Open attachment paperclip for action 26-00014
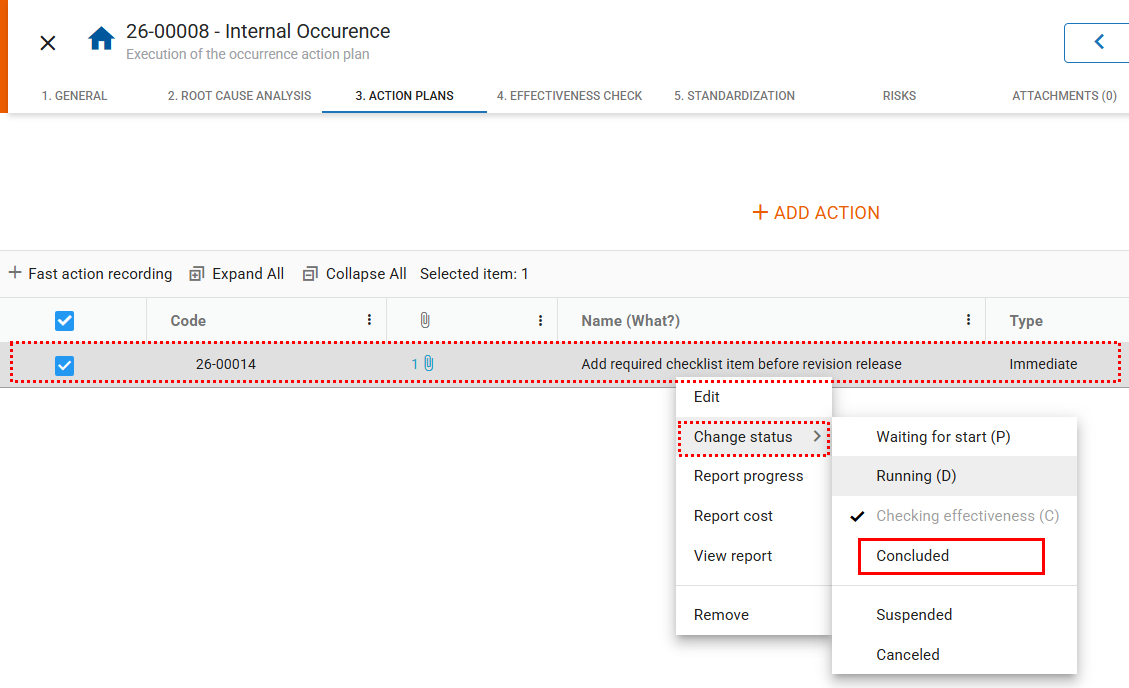Screen dimensions: 1129x688 [428, 364]
